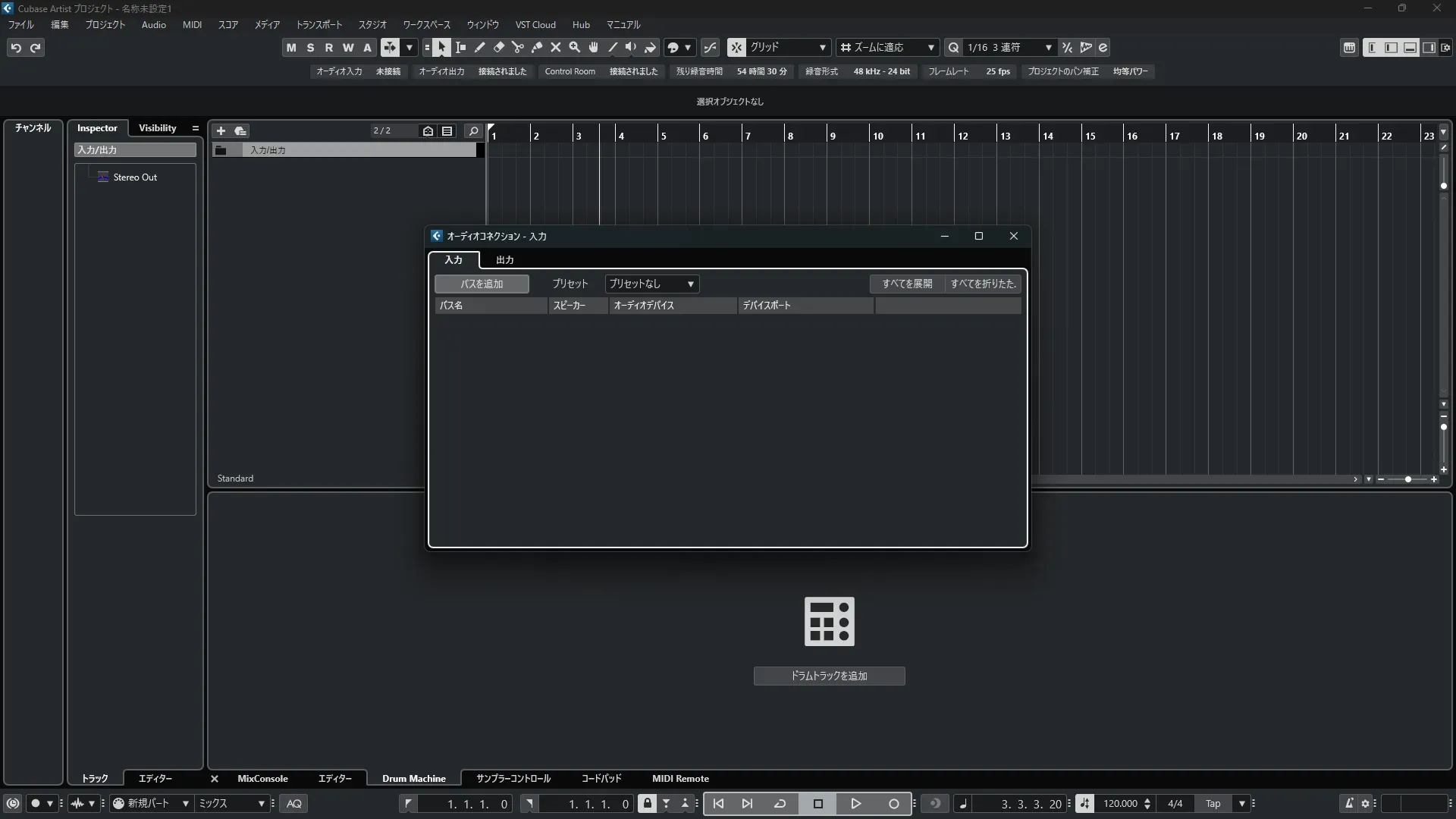Select the Mute X tool
Viewport: 1456px width, 819px height.
(x=556, y=47)
